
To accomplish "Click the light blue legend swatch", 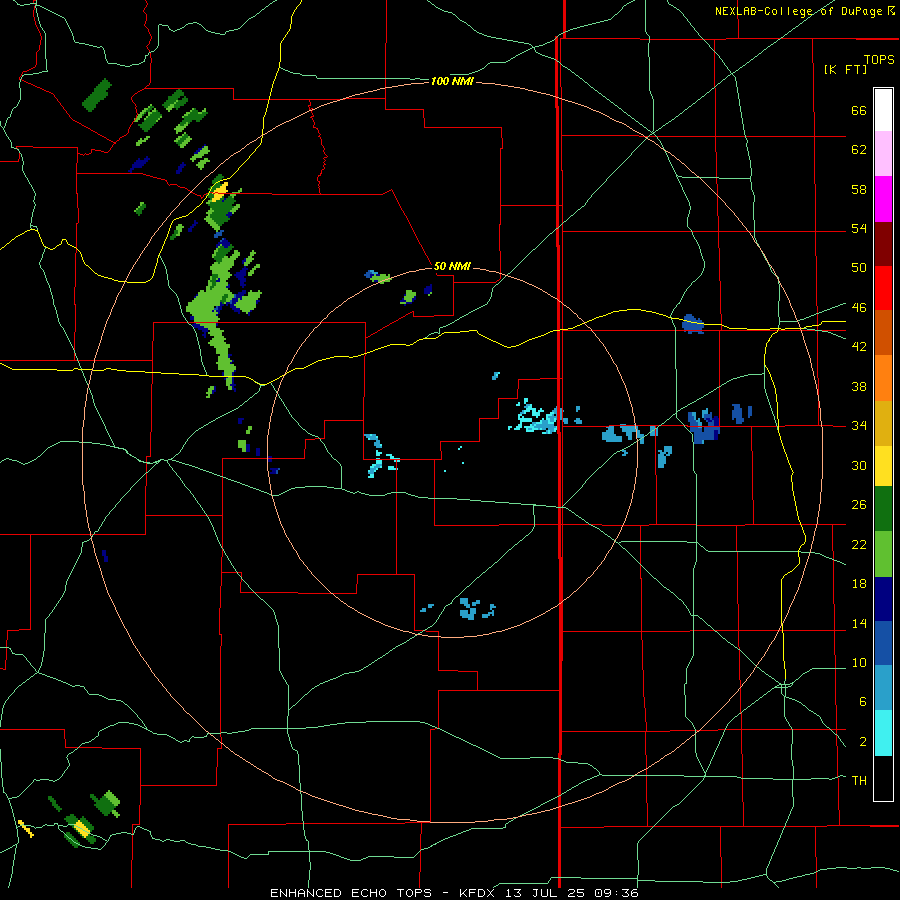I will pyautogui.click(x=883, y=688).
